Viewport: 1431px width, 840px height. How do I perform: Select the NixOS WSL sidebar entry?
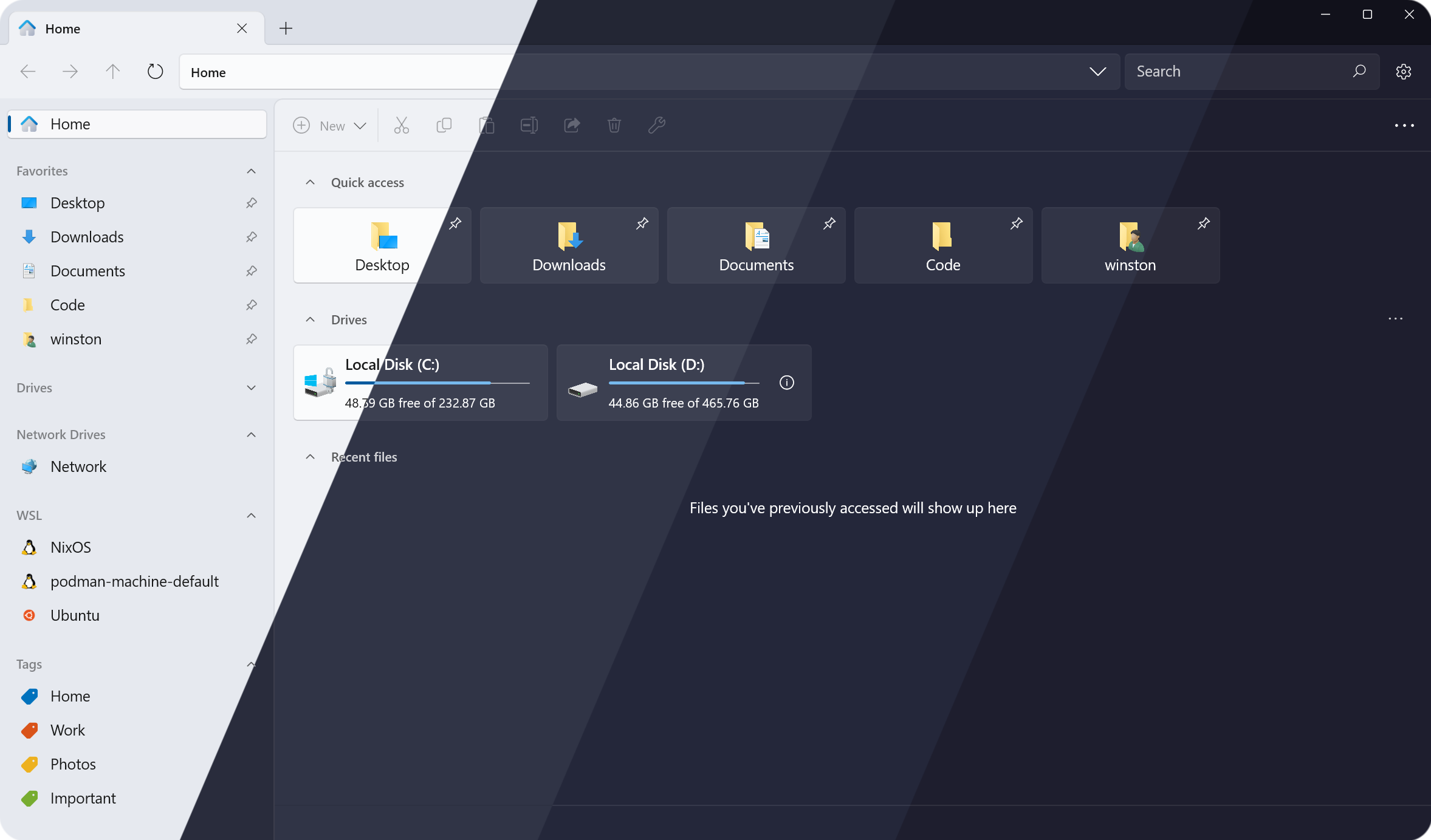click(70, 547)
